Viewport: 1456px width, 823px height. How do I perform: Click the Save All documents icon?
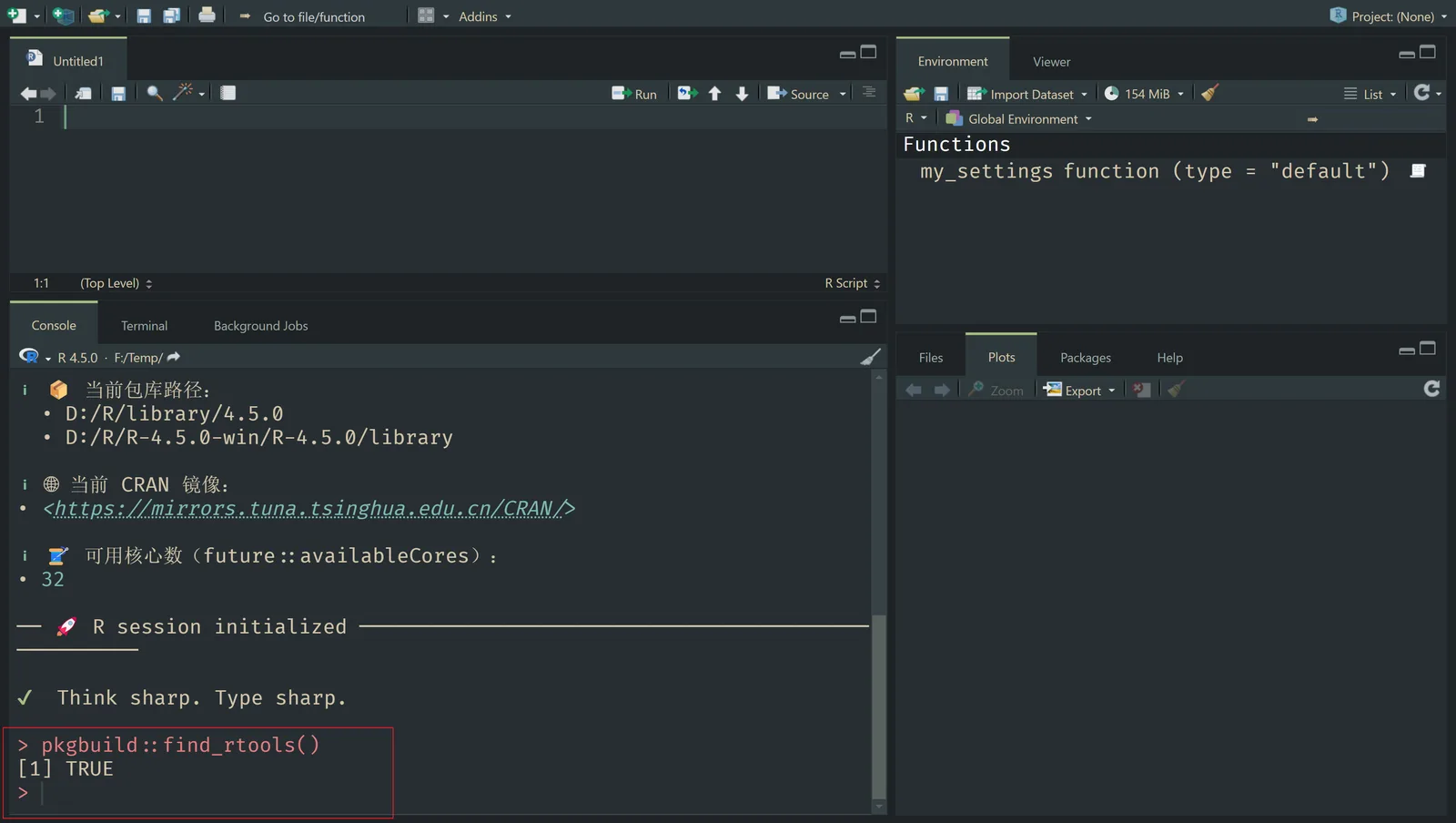coord(171,15)
